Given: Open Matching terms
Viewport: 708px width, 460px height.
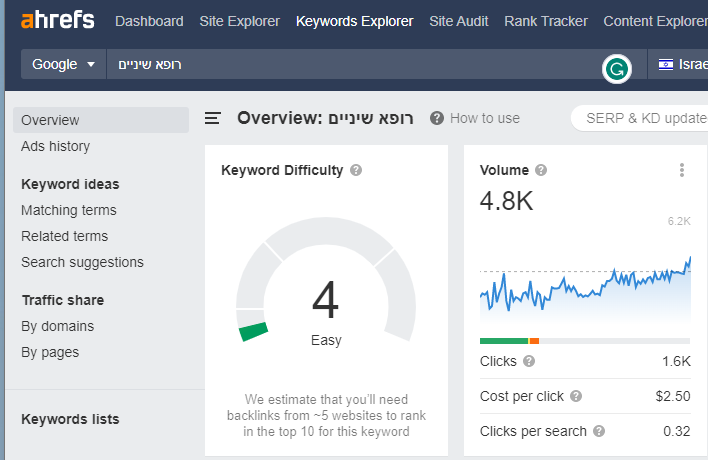Looking at the screenshot, I should pyautogui.click(x=69, y=210).
